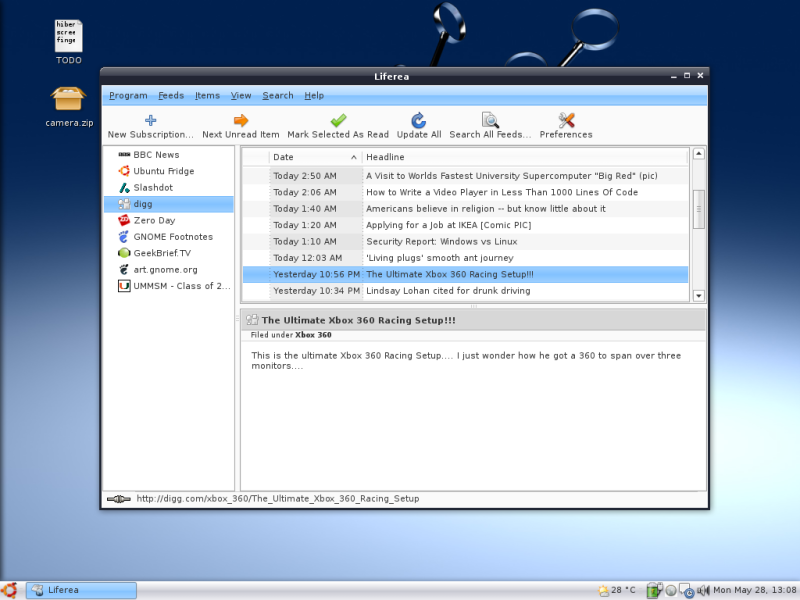Select GNOME Footnotes feed icon

coord(124,237)
